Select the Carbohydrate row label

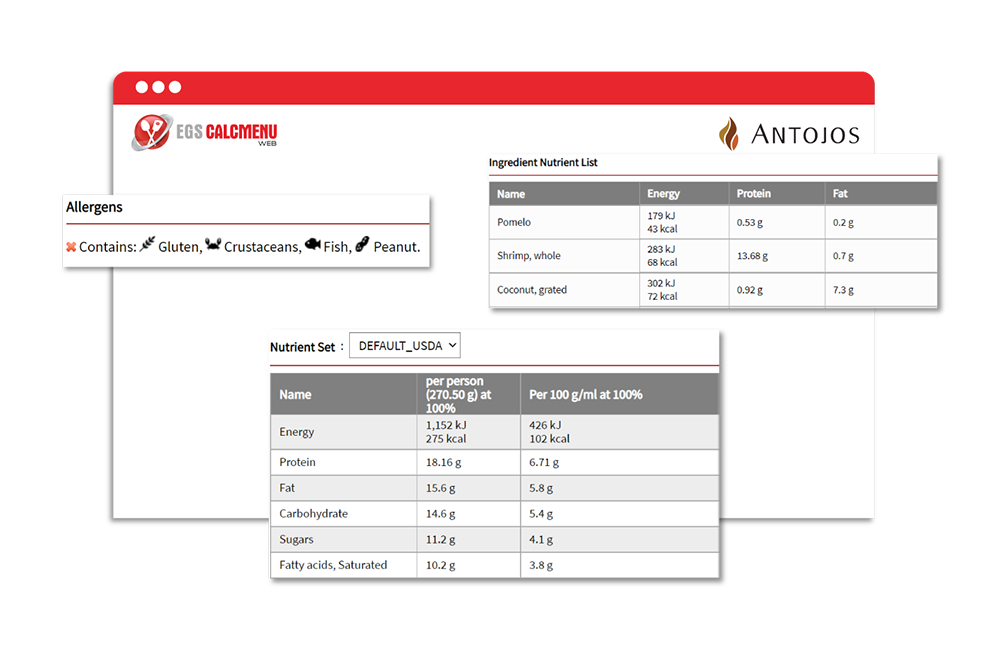(x=313, y=513)
